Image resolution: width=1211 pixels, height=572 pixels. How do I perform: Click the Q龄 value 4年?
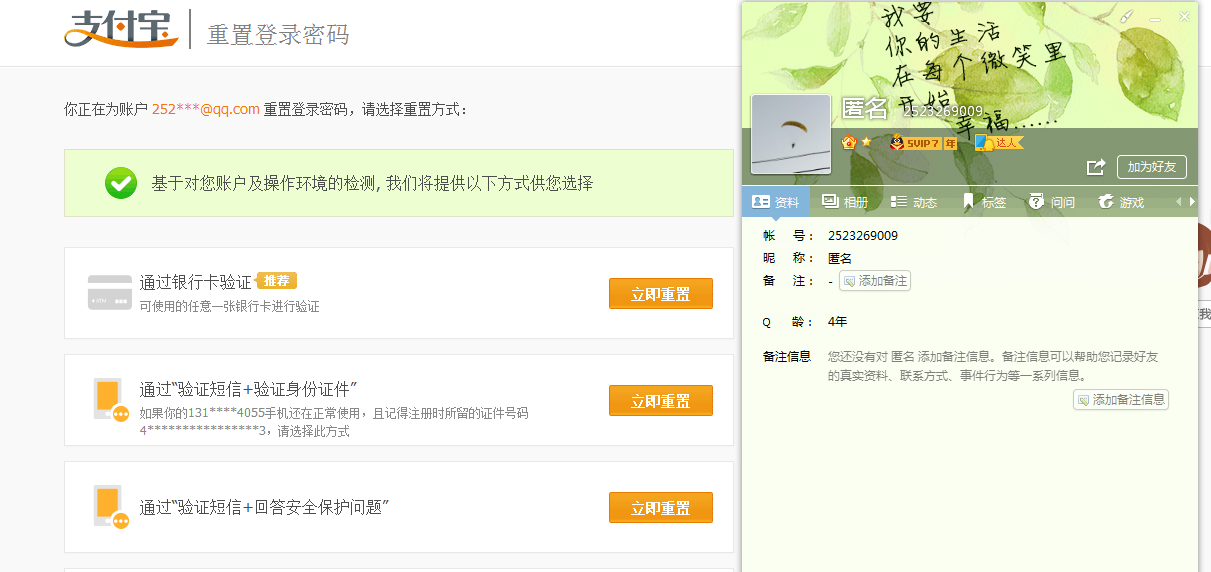click(838, 322)
